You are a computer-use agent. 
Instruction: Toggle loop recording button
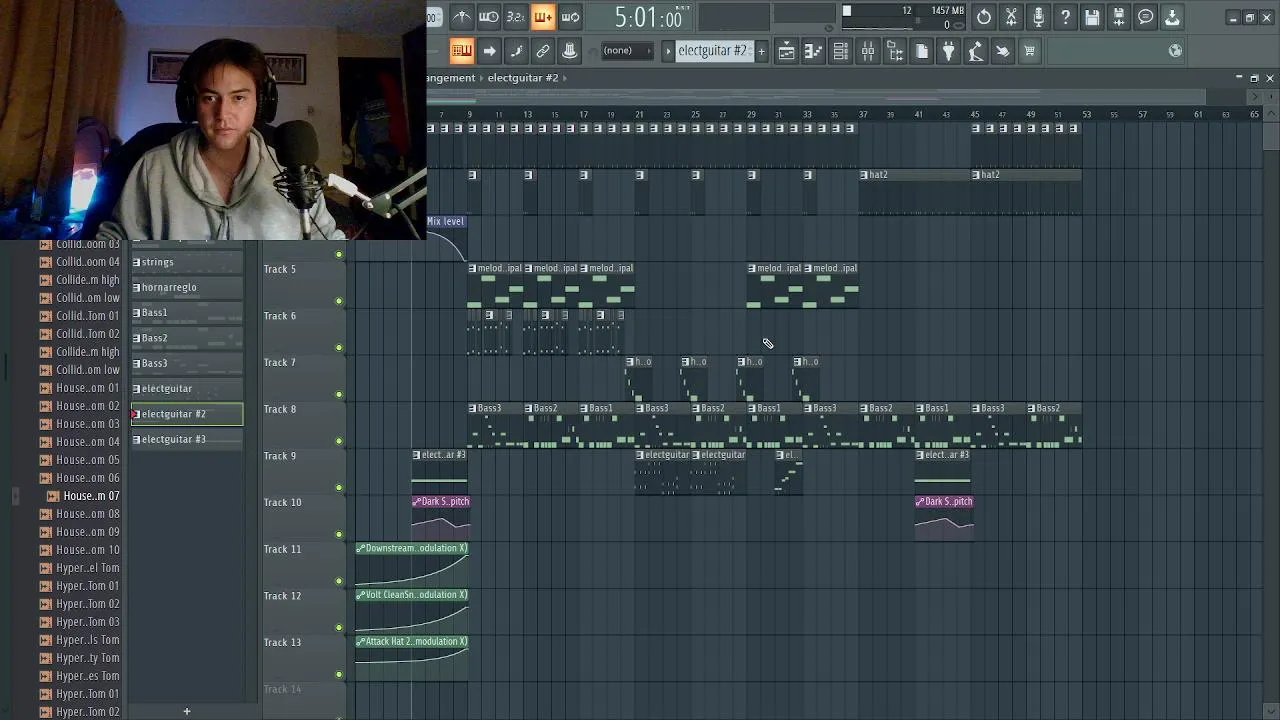(570, 17)
